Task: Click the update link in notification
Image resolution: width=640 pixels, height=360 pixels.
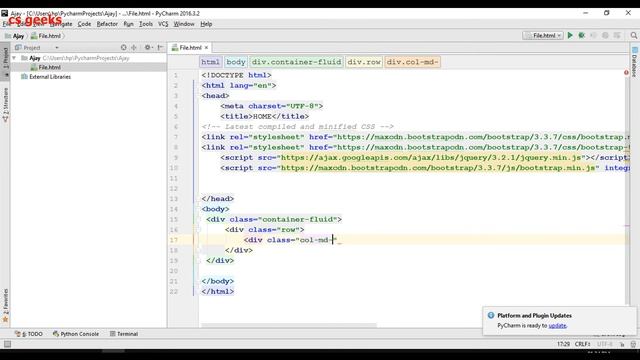Action: (558, 326)
